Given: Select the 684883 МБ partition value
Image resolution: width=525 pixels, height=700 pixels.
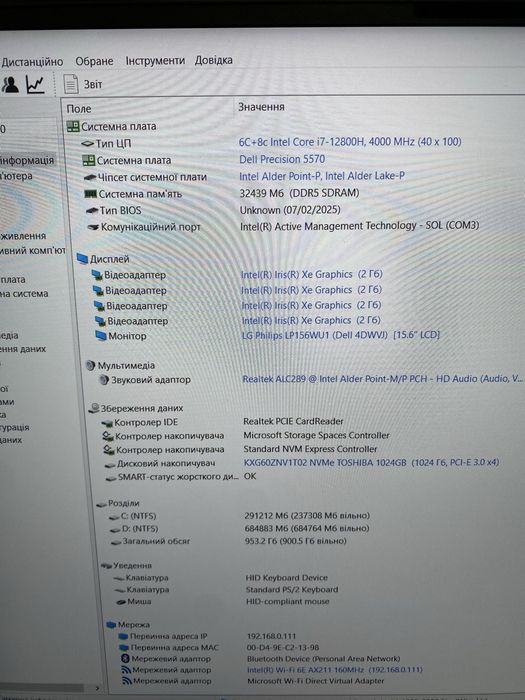Looking at the screenshot, I should coord(307,528).
